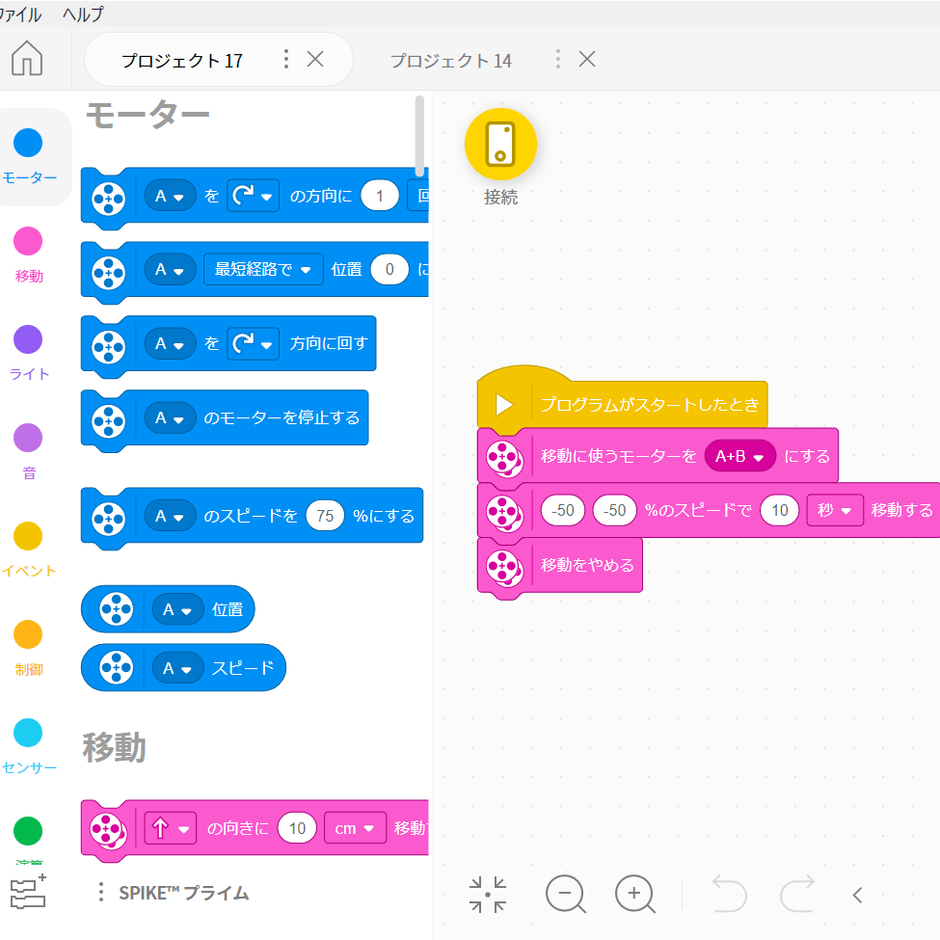940x940 pixels.
Task: Zoom out the workspace with the minus magnifier
Action: coord(565,894)
